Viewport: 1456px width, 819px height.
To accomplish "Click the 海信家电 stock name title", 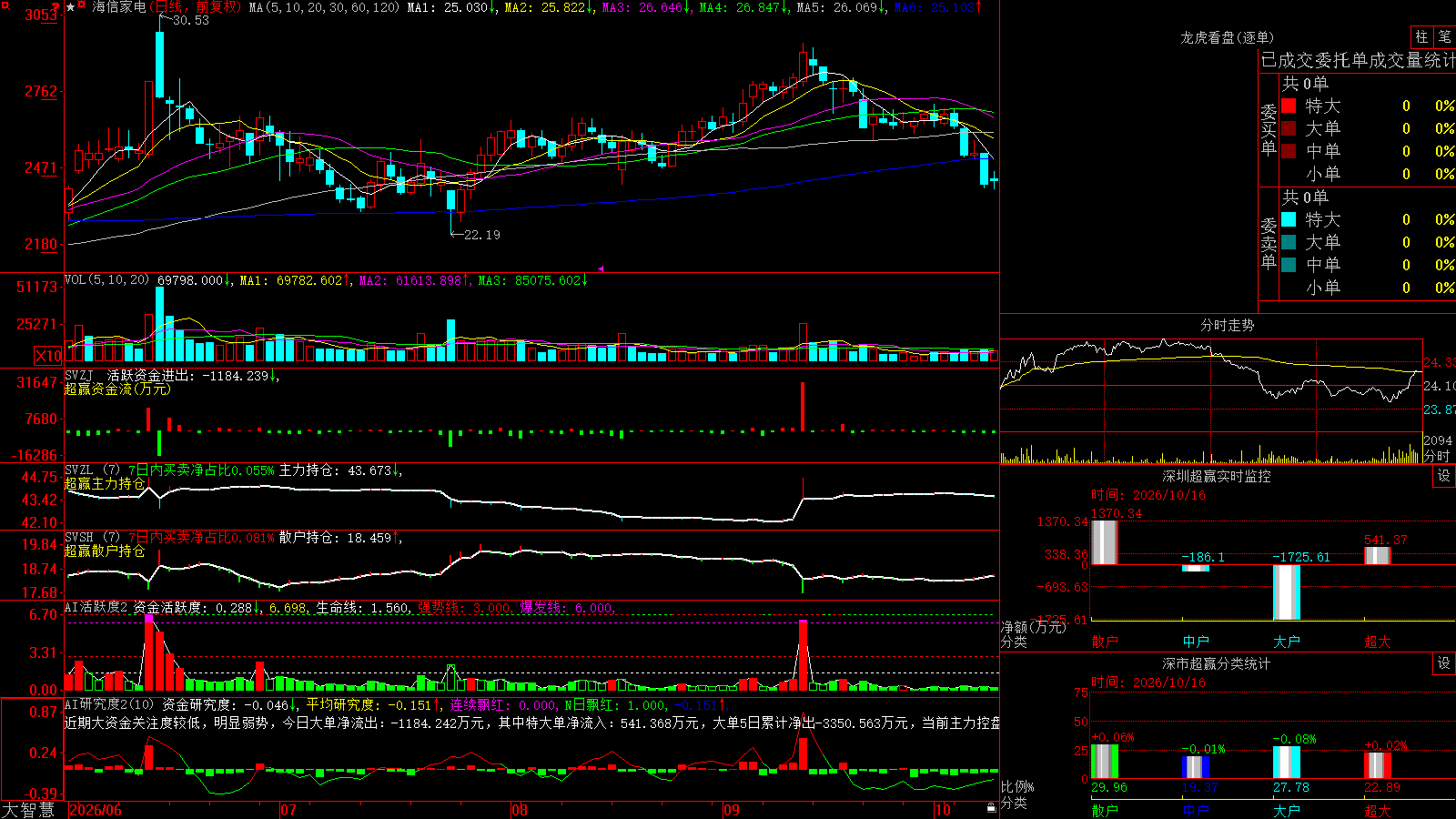I will click(118, 7).
